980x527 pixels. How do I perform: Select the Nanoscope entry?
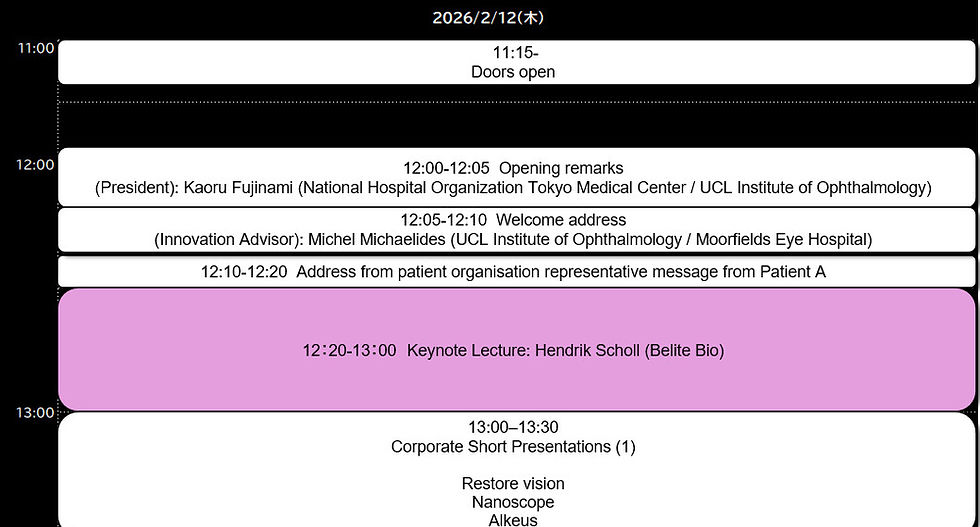pyautogui.click(x=513, y=502)
